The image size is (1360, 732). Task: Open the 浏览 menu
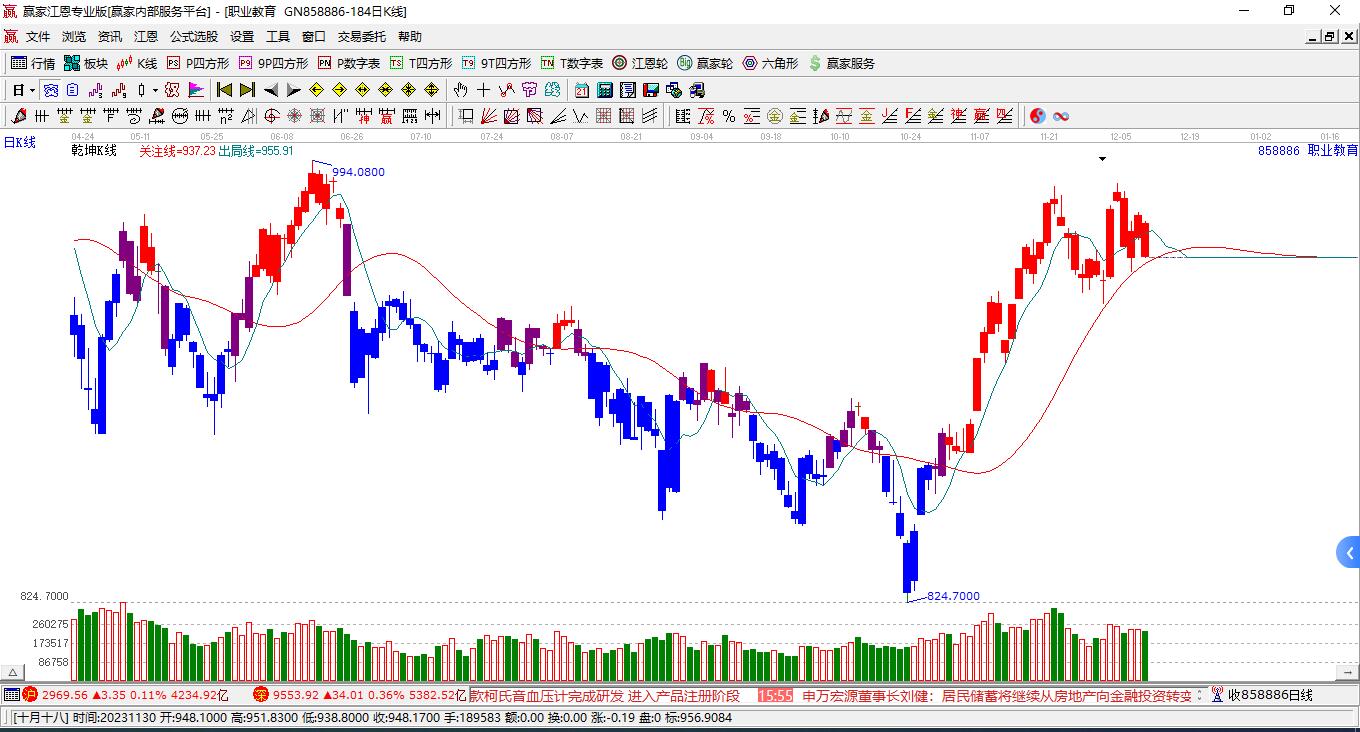click(x=74, y=37)
